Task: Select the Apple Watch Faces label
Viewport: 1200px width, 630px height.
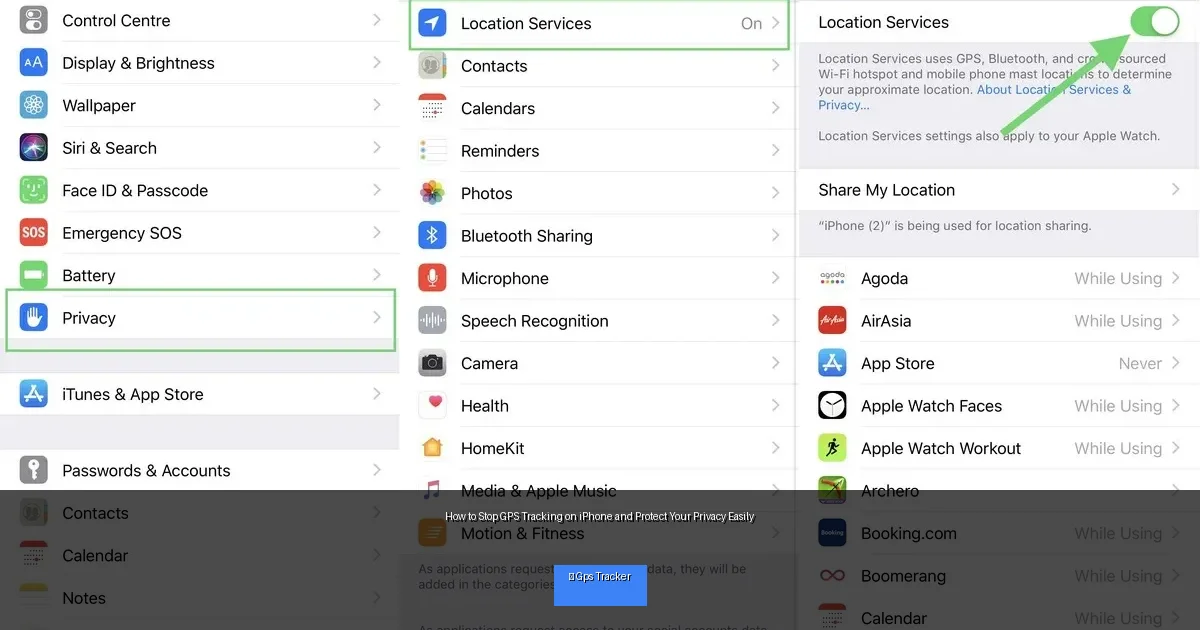Action: (931, 406)
